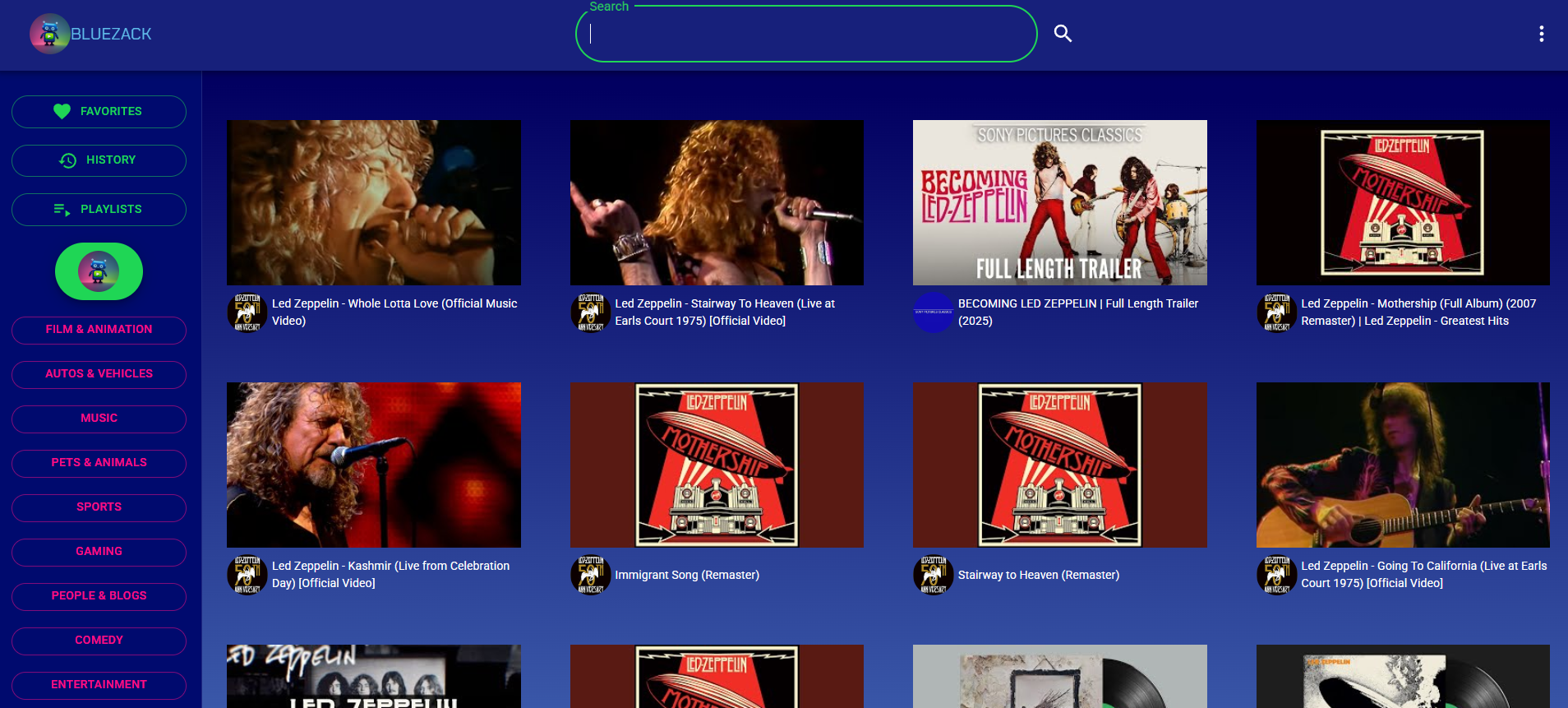Open Favorites with the heart icon
The height and width of the screenshot is (708, 1568).
(99, 112)
